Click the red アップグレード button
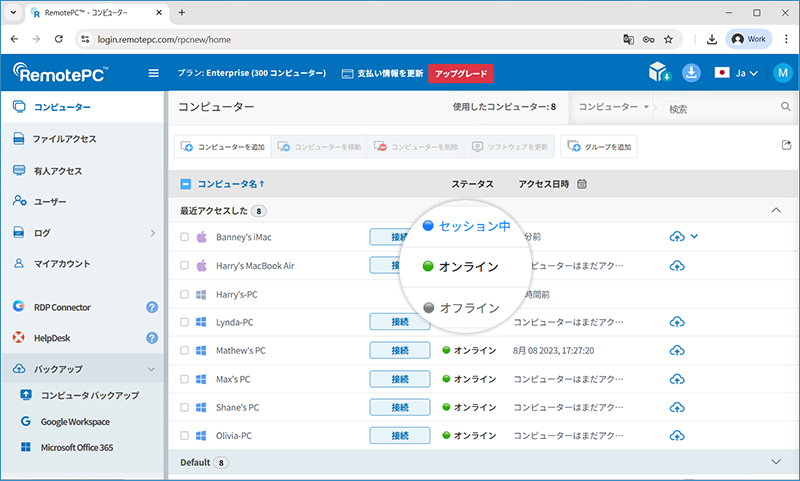 pos(461,73)
